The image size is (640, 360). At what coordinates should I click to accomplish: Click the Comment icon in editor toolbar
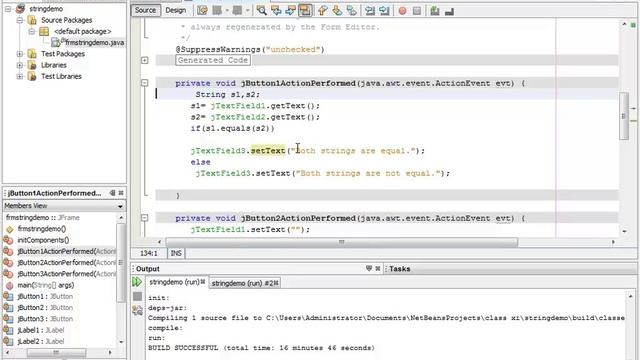435,11
